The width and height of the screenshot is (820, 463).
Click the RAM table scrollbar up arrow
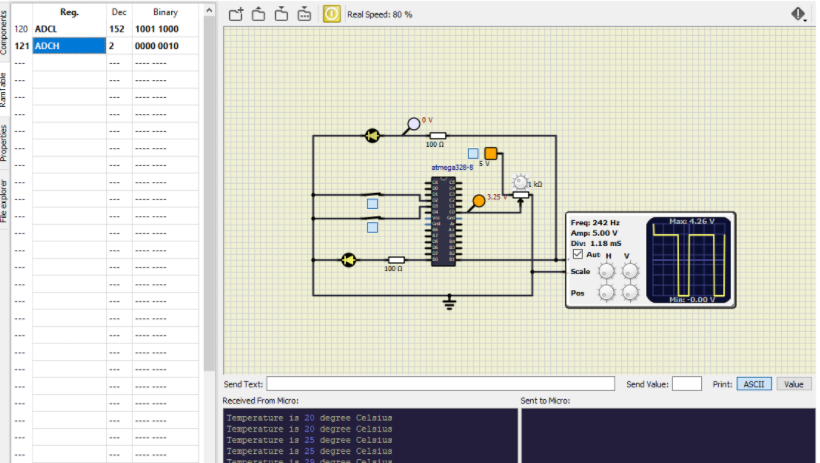(209, 10)
